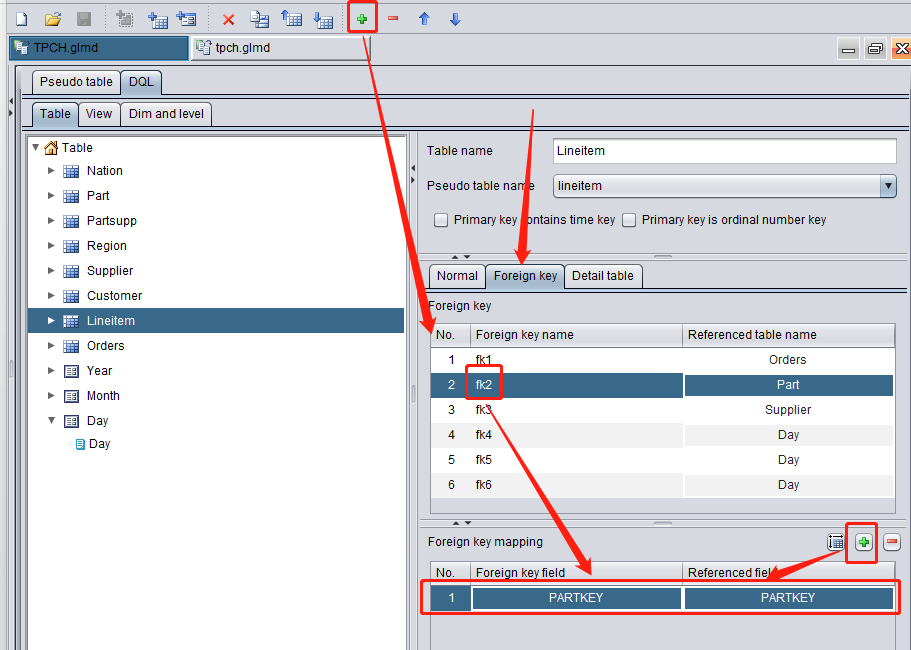Open file using the folder icon
The height and width of the screenshot is (650, 911).
coord(53,19)
